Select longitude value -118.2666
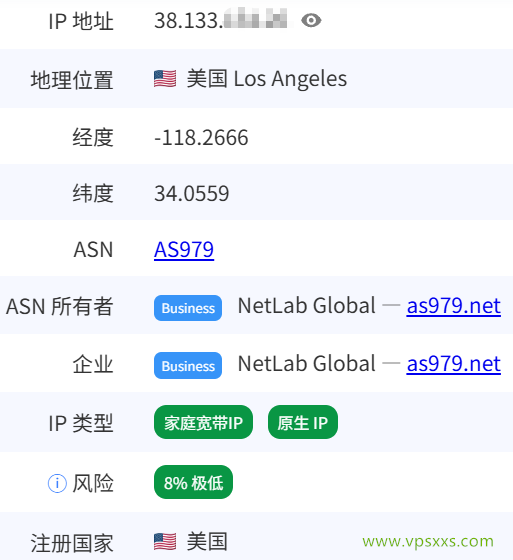Screen dimensions: 513x560 (201, 138)
